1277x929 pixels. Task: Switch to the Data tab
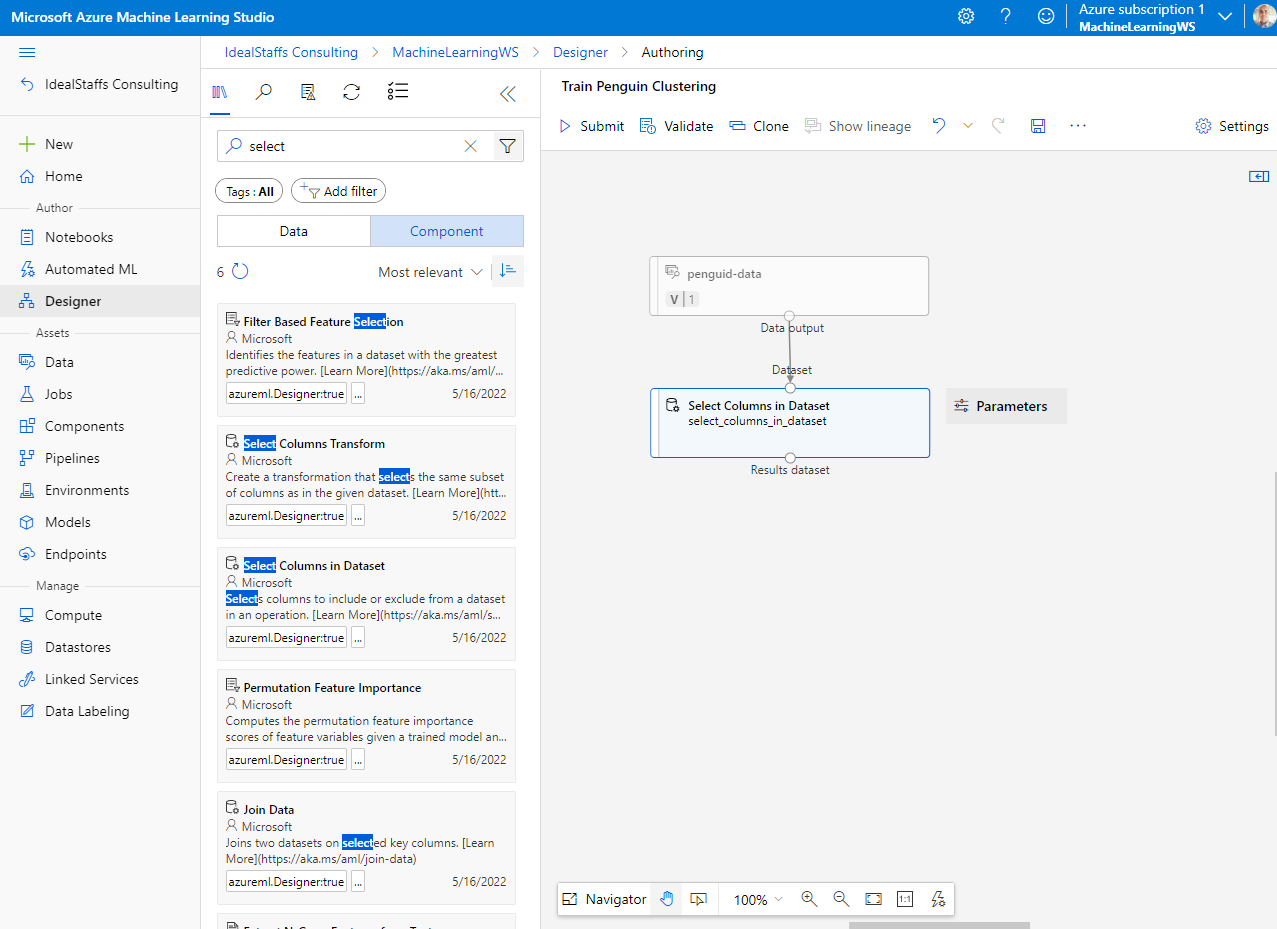click(x=293, y=231)
